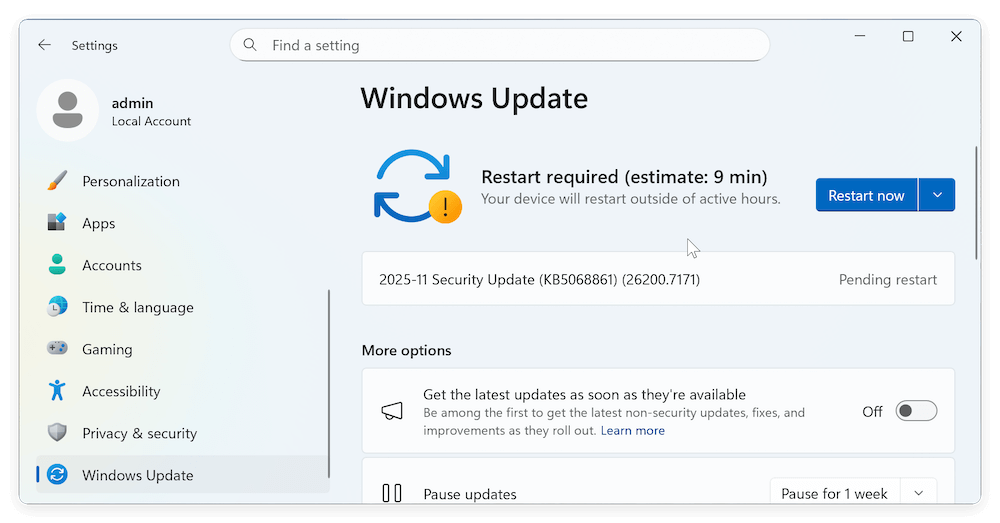The image size is (1000, 523).
Task: Click the Time & language globe icon
Action: tap(57, 307)
